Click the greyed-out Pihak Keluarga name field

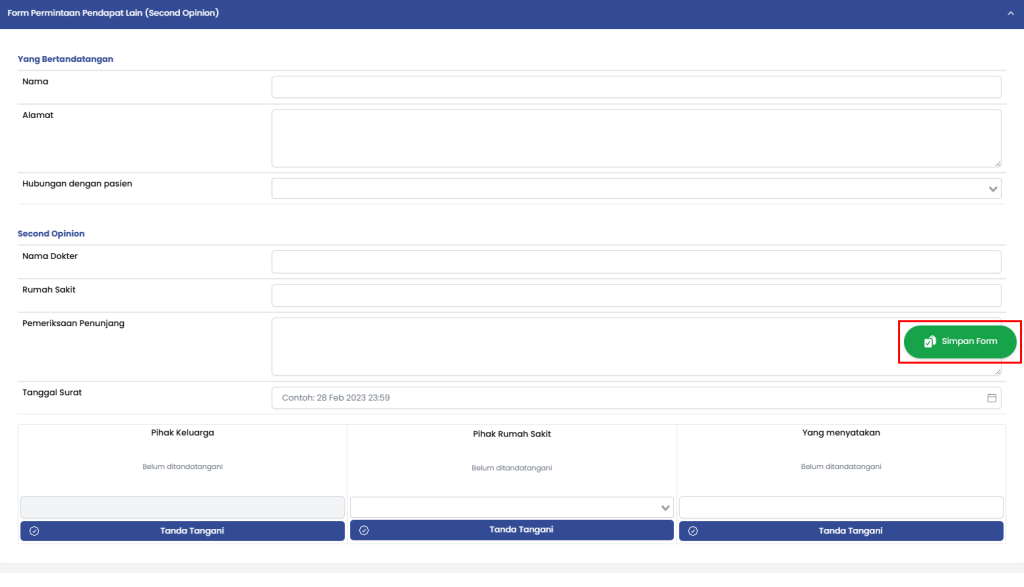click(182, 507)
